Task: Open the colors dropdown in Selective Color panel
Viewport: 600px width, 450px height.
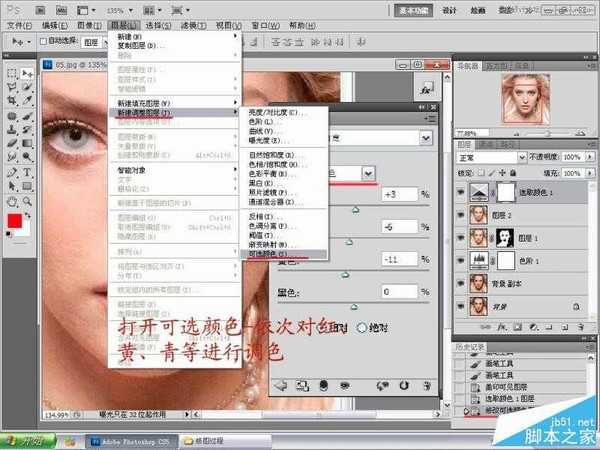Action: [x=368, y=174]
